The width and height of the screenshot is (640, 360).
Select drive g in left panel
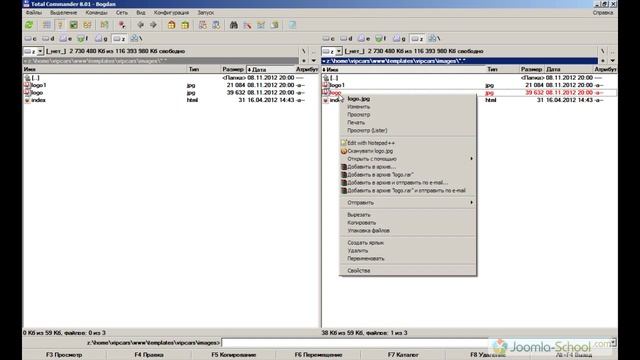click(101, 38)
